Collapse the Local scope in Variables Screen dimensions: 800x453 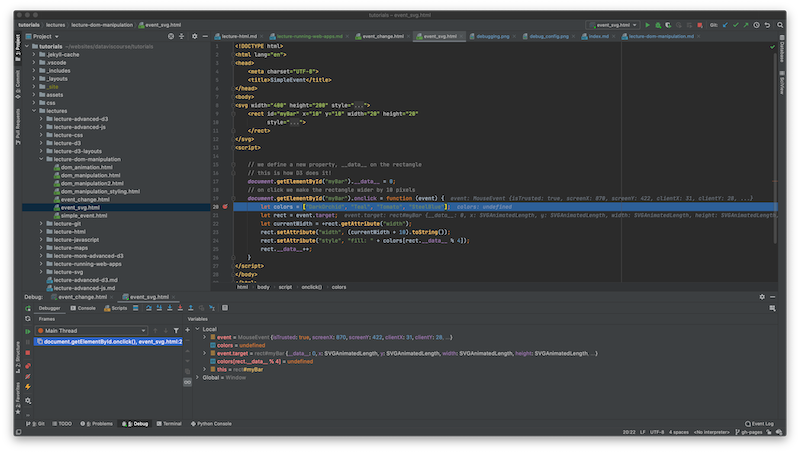197,329
